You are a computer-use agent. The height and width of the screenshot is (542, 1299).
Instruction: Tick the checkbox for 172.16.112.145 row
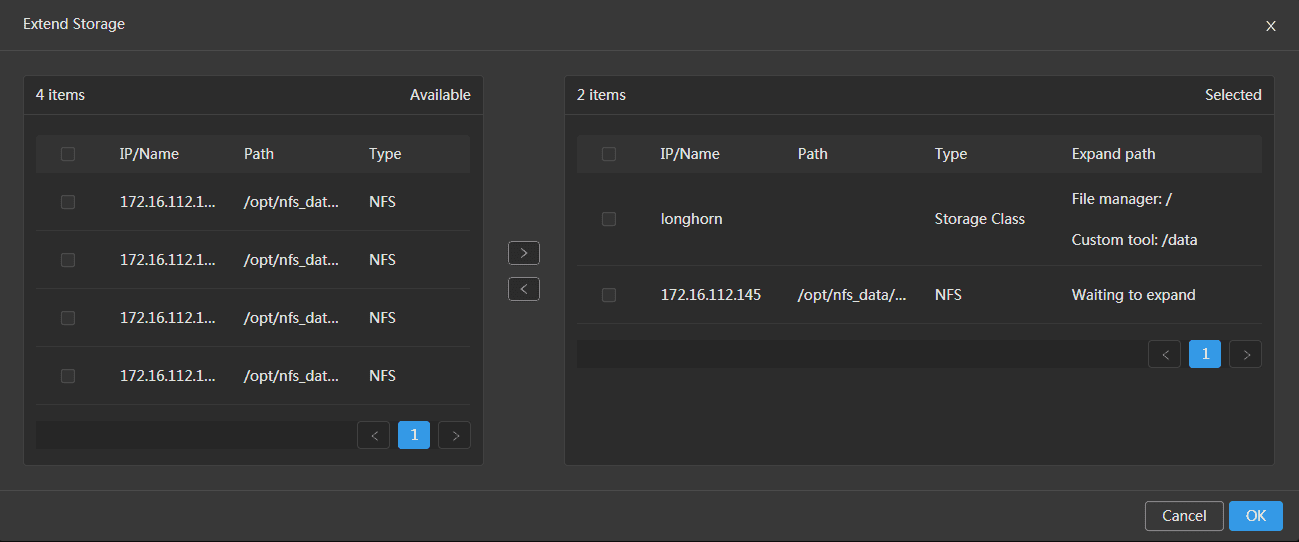[x=609, y=295]
